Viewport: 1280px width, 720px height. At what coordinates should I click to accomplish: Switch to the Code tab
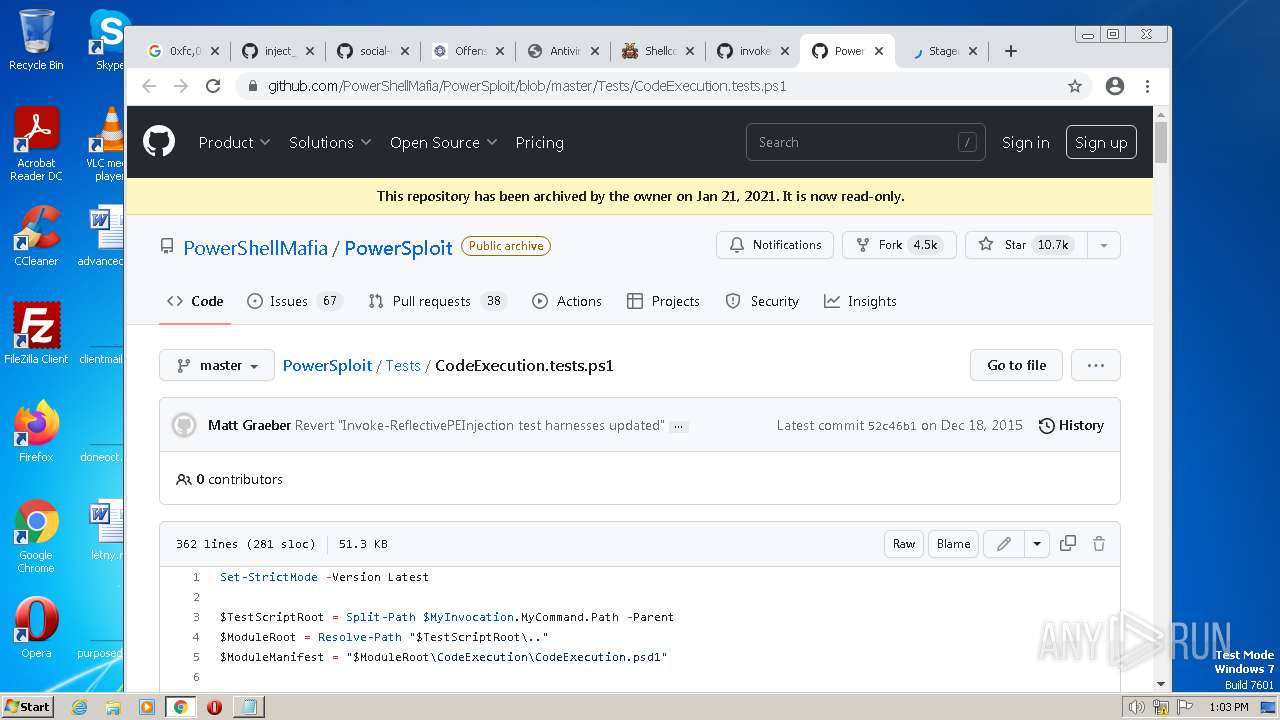coord(195,301)
